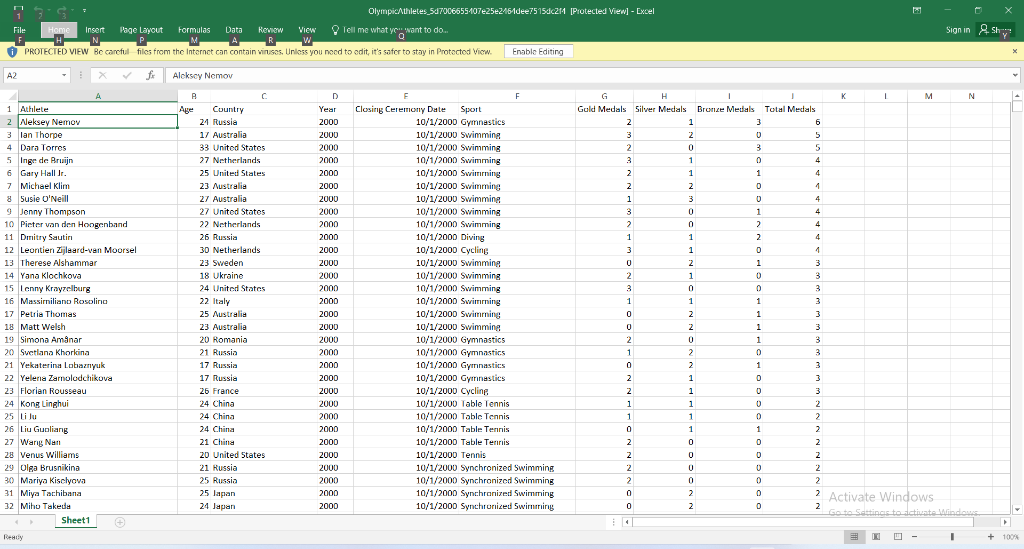Switch to the Page Layout ribbon tab
1024x549 pixels.
tap(141, 30)
